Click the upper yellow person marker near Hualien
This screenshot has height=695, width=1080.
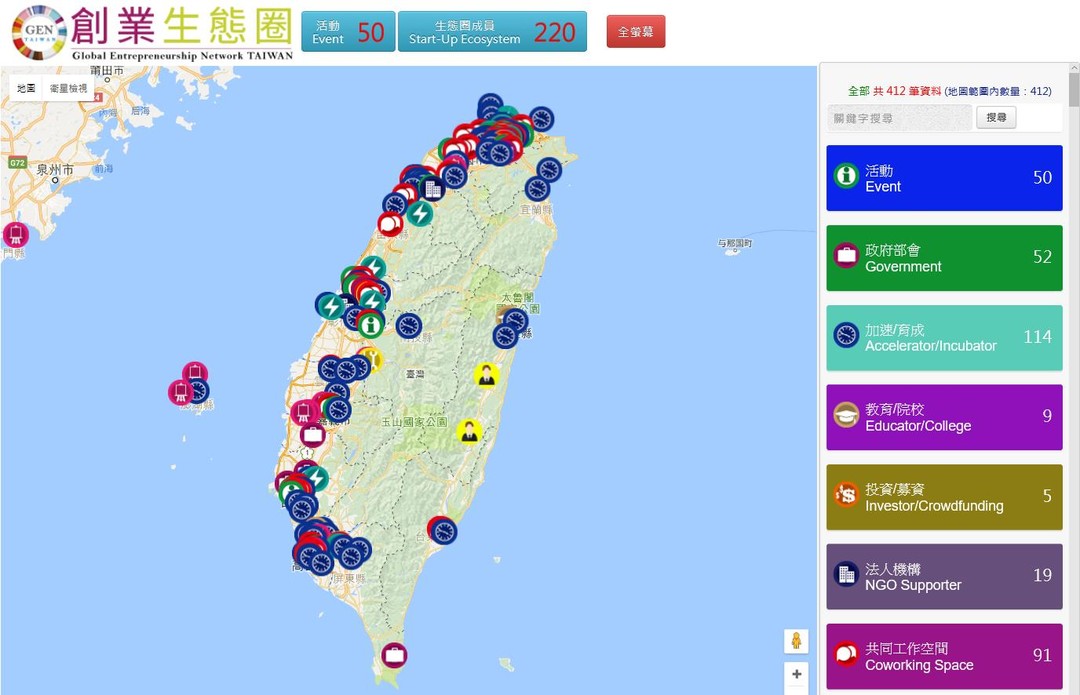[x=487, y=375]
